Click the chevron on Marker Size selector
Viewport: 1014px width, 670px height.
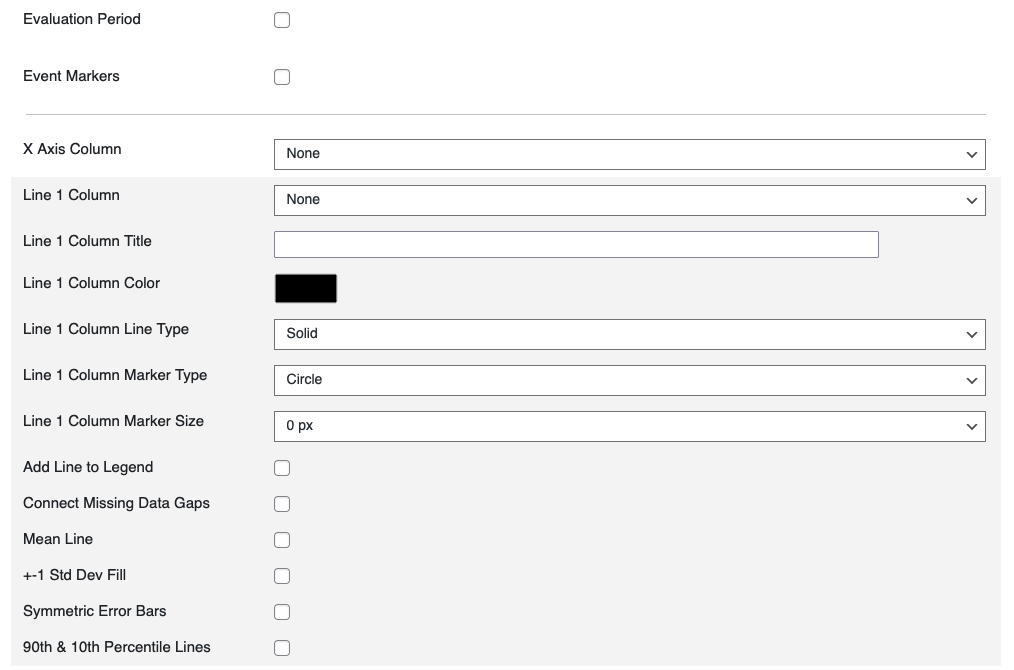coord(970,426)
